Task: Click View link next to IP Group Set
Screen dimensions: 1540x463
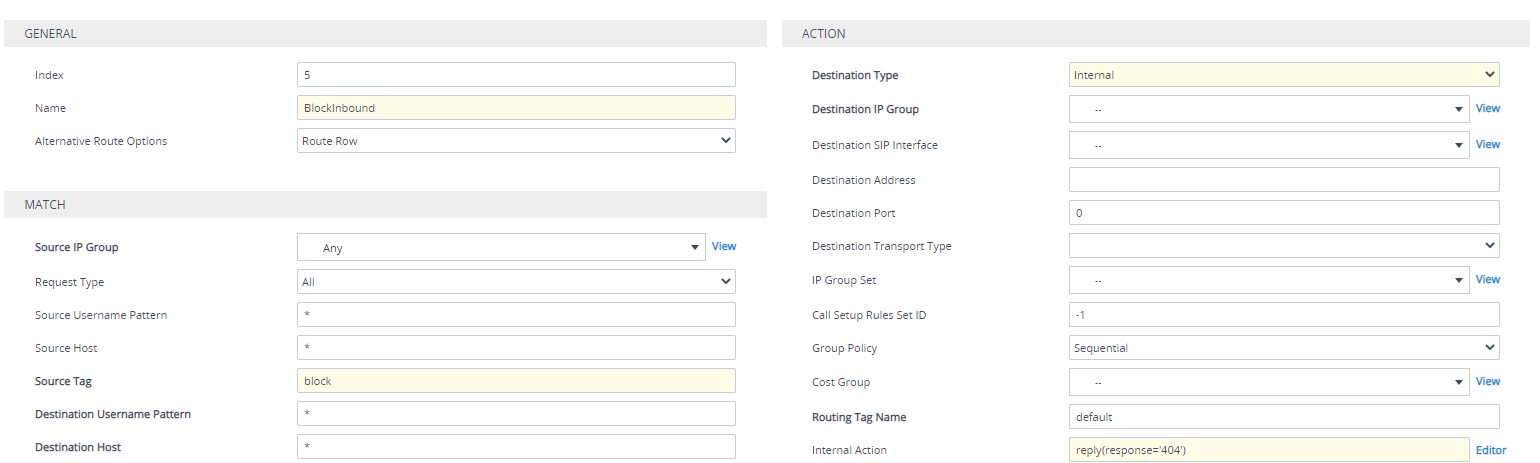Action: pyautogui.click(x=1487, y=279)
